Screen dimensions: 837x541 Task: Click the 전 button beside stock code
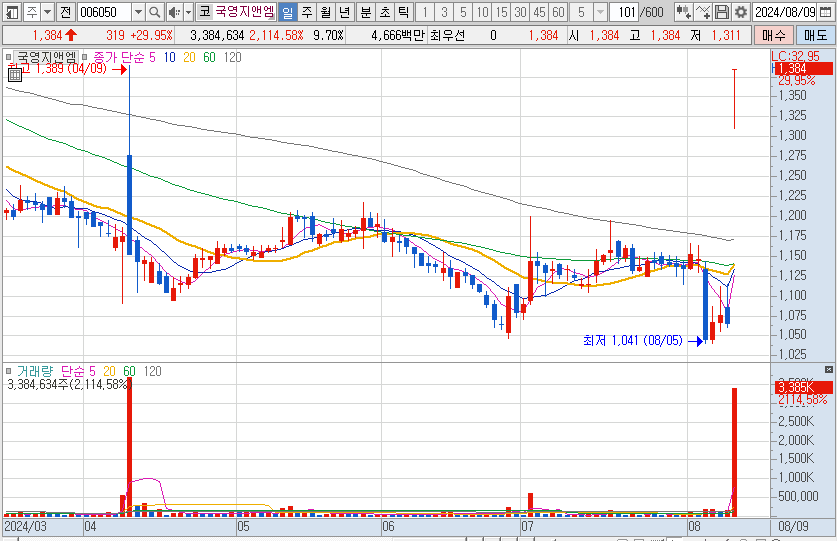click(65, 12)
